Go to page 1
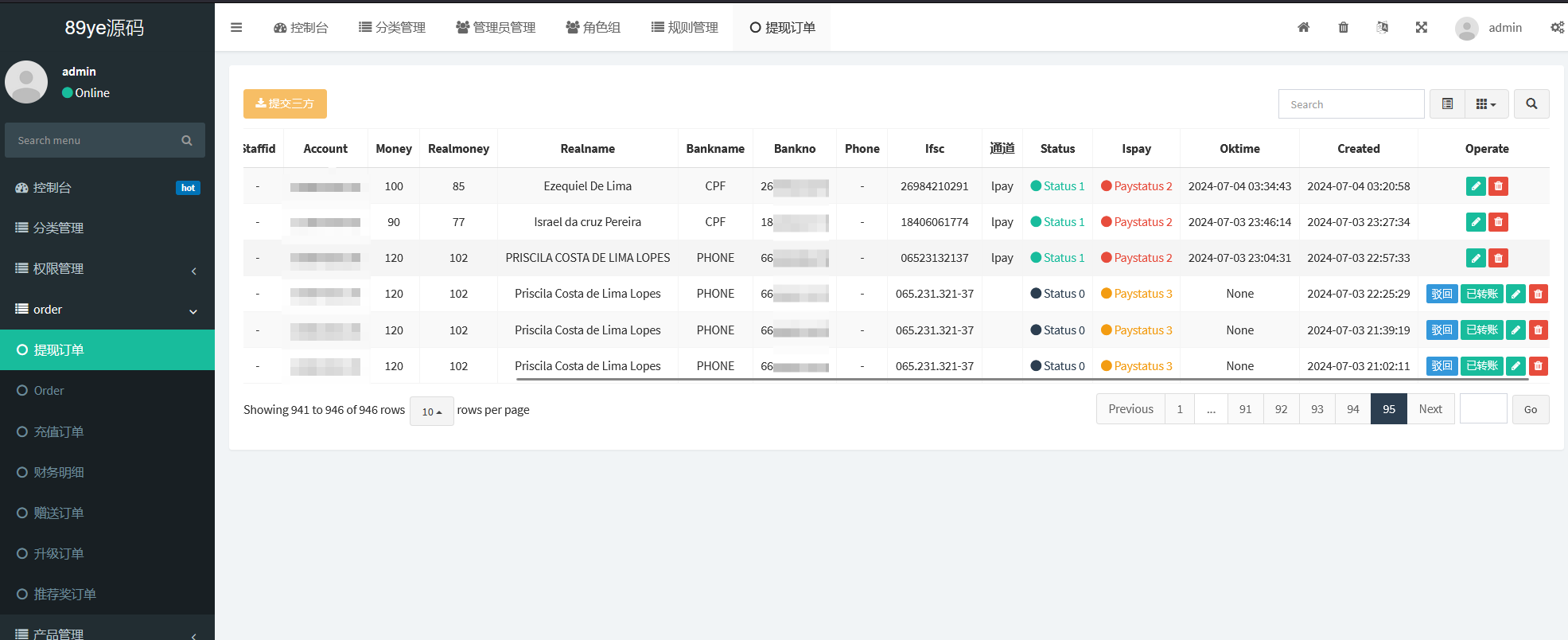This screenshot has width=1568, height=640. (1180, 409)
